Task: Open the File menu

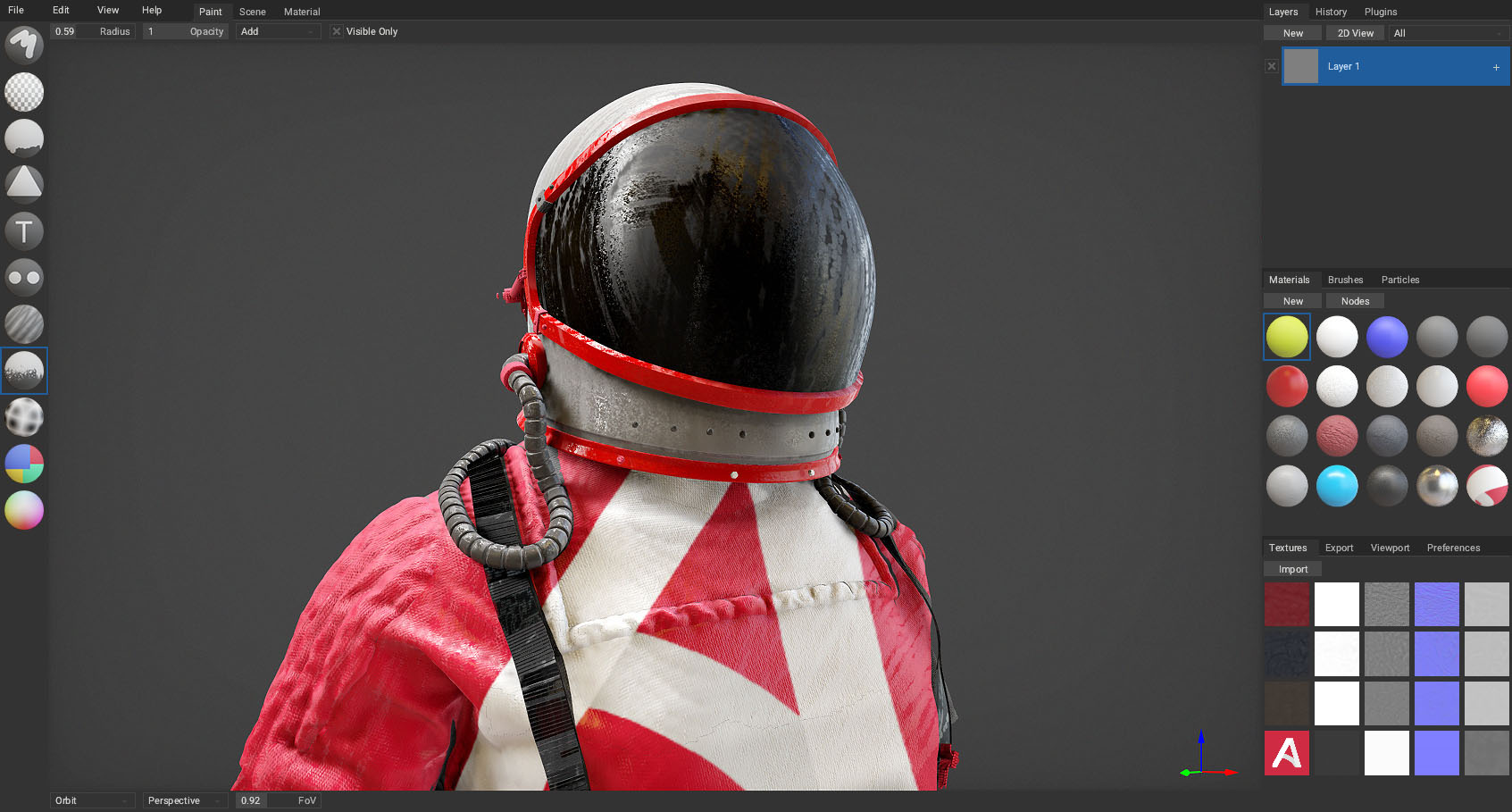Action: (x=16, y=10)
